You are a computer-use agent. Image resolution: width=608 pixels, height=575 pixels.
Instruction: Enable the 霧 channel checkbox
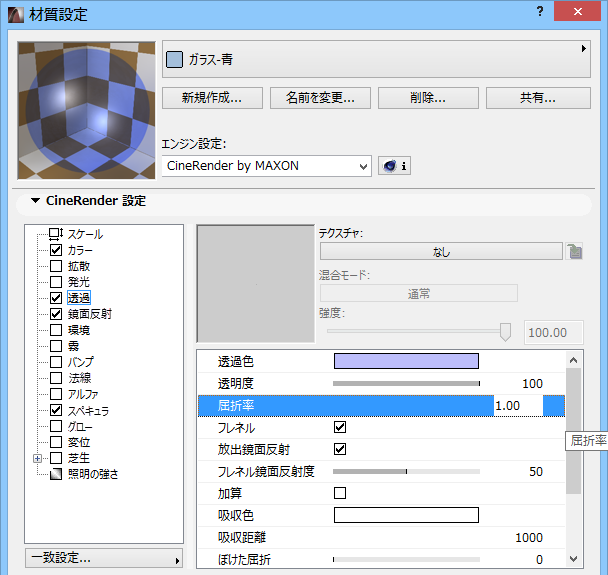[x=56, y=346]
